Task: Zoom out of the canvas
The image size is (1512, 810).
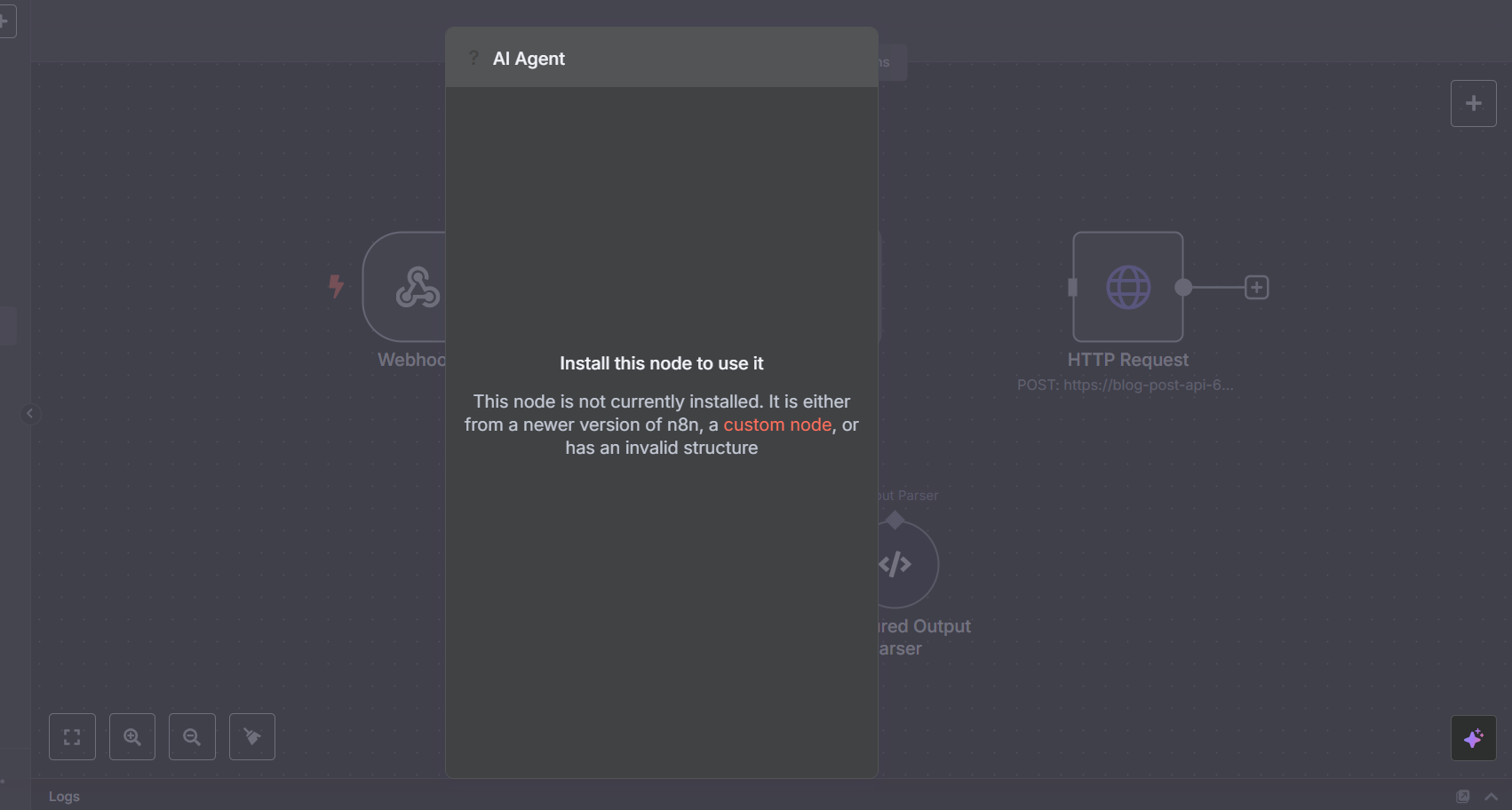Action: pyautogui.click(x=192, y=736)
